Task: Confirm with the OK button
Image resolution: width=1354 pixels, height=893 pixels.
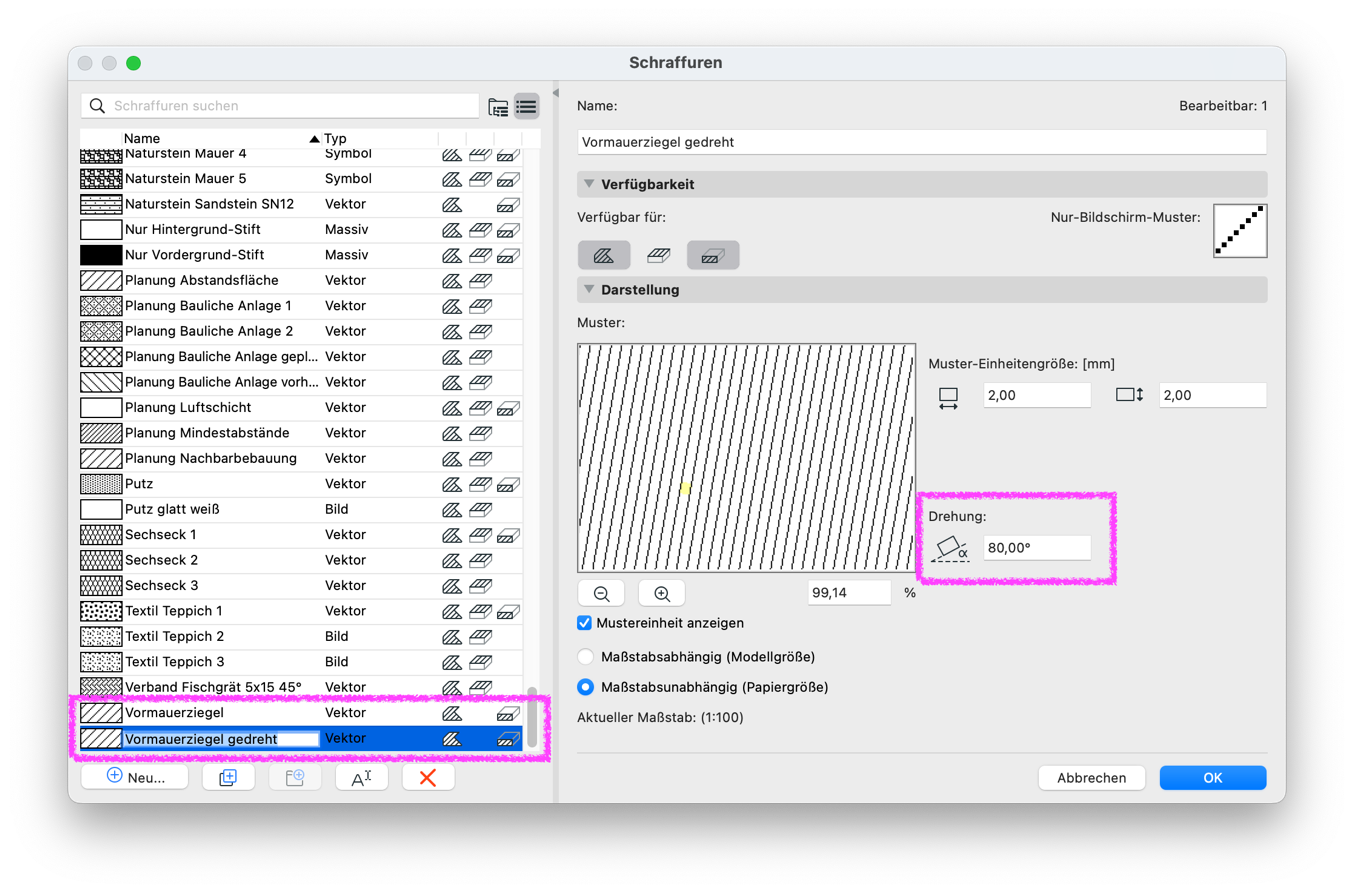Action: pos(1213,778)
